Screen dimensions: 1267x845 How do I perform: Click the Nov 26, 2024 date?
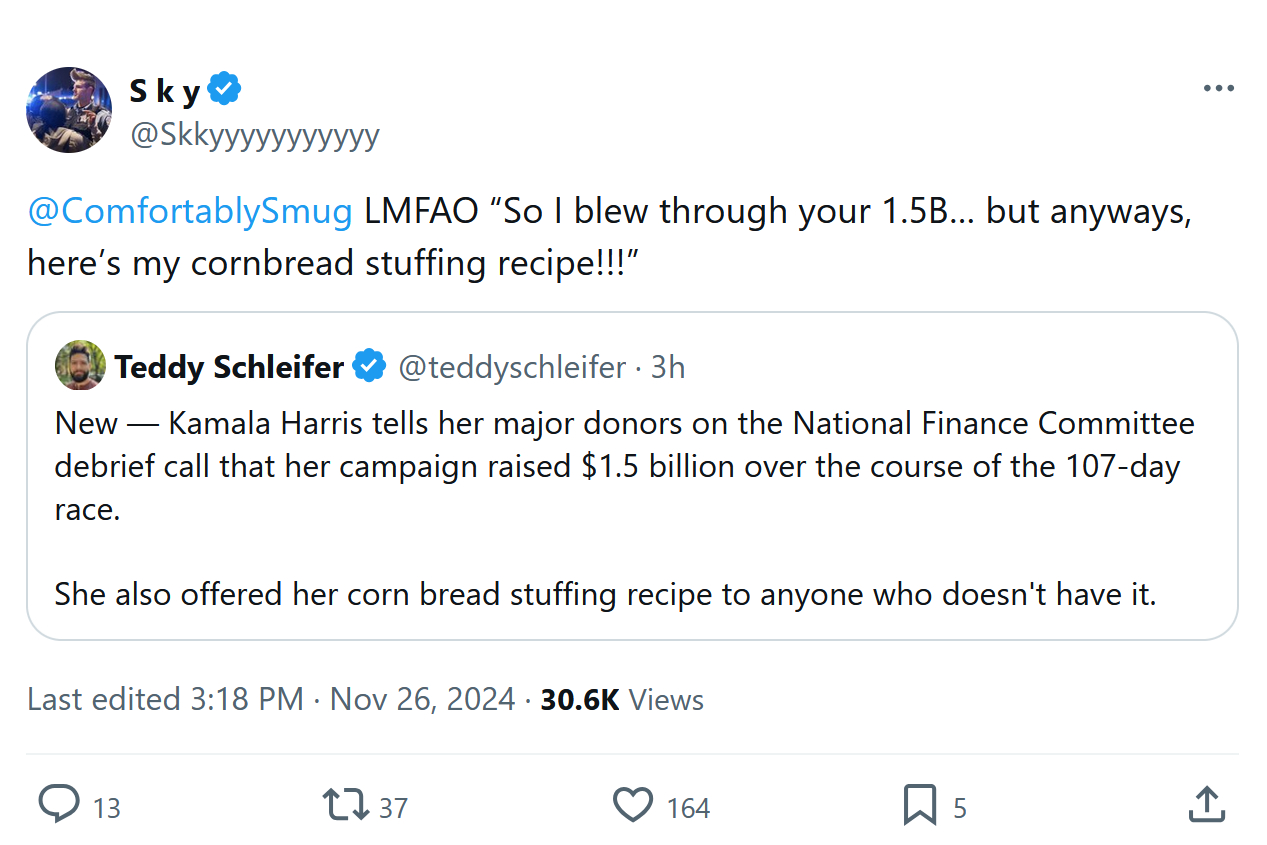[422, 699]
